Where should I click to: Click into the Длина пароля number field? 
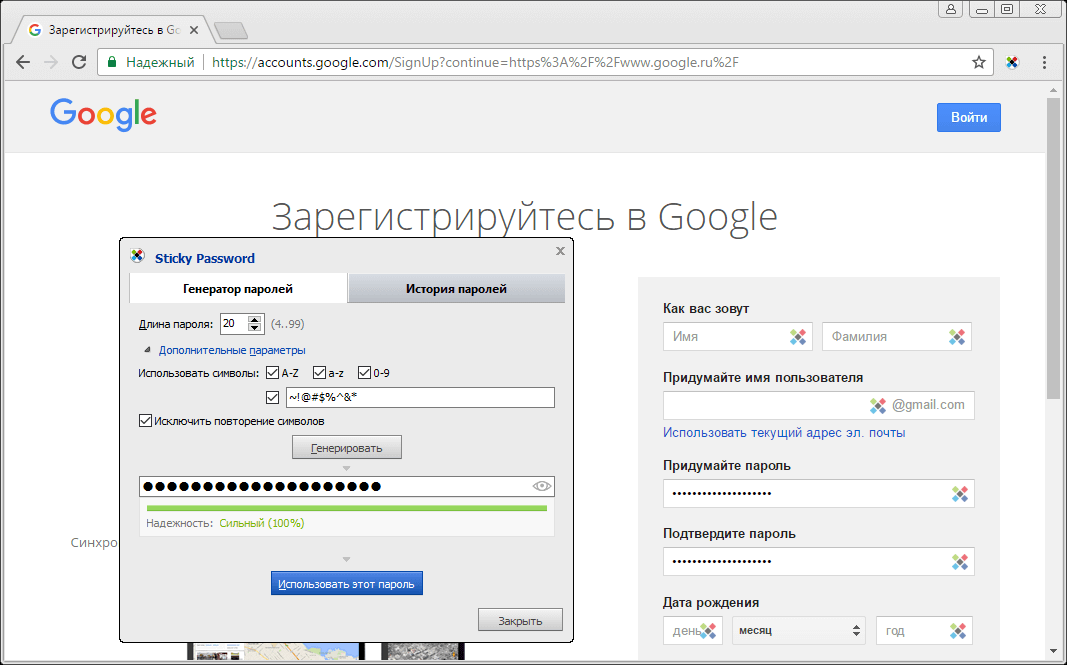234,324
